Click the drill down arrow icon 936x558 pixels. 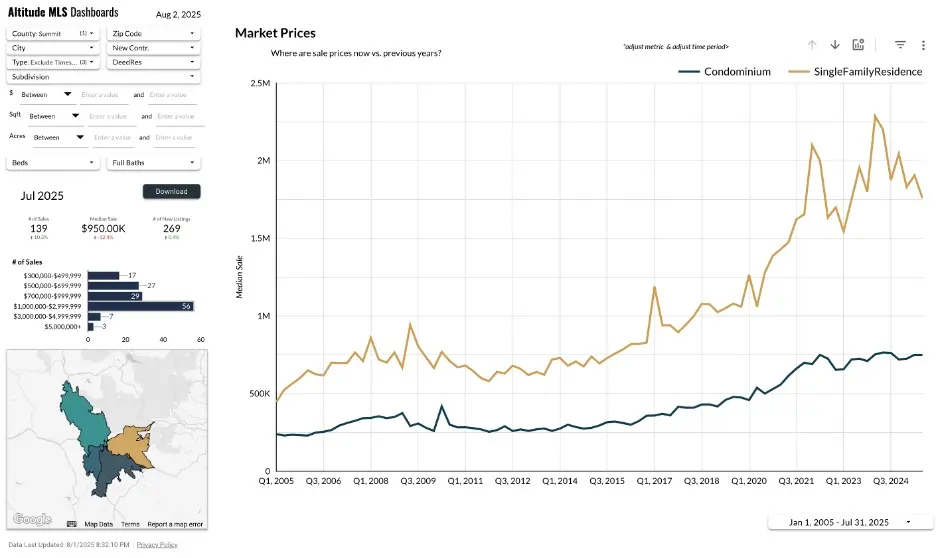pyautogui.click(x=835, y=45)
